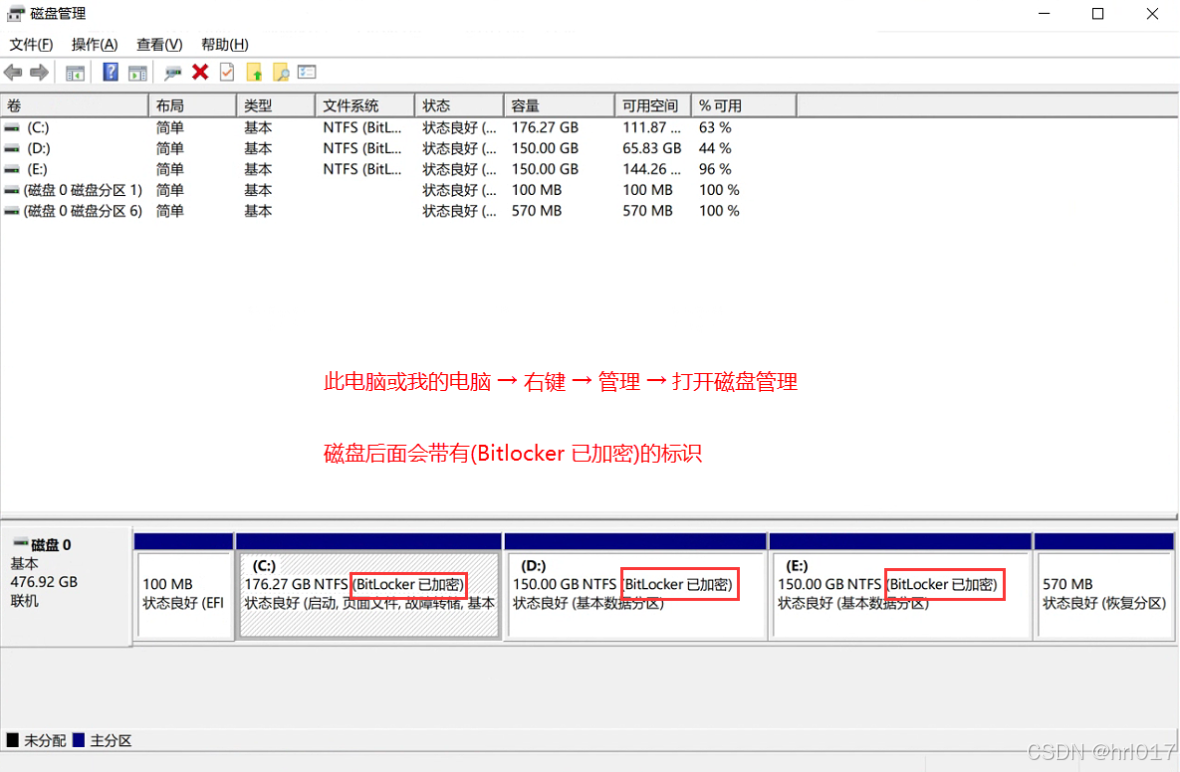The image size is (1180, 772).
Task: Minimize the 磁盘管理 window
Action: (x=1044, y=14)
